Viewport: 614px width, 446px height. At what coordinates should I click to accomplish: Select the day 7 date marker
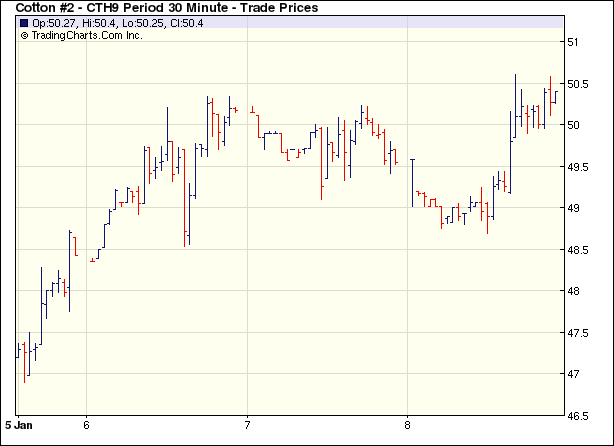[x=247, y=423]
